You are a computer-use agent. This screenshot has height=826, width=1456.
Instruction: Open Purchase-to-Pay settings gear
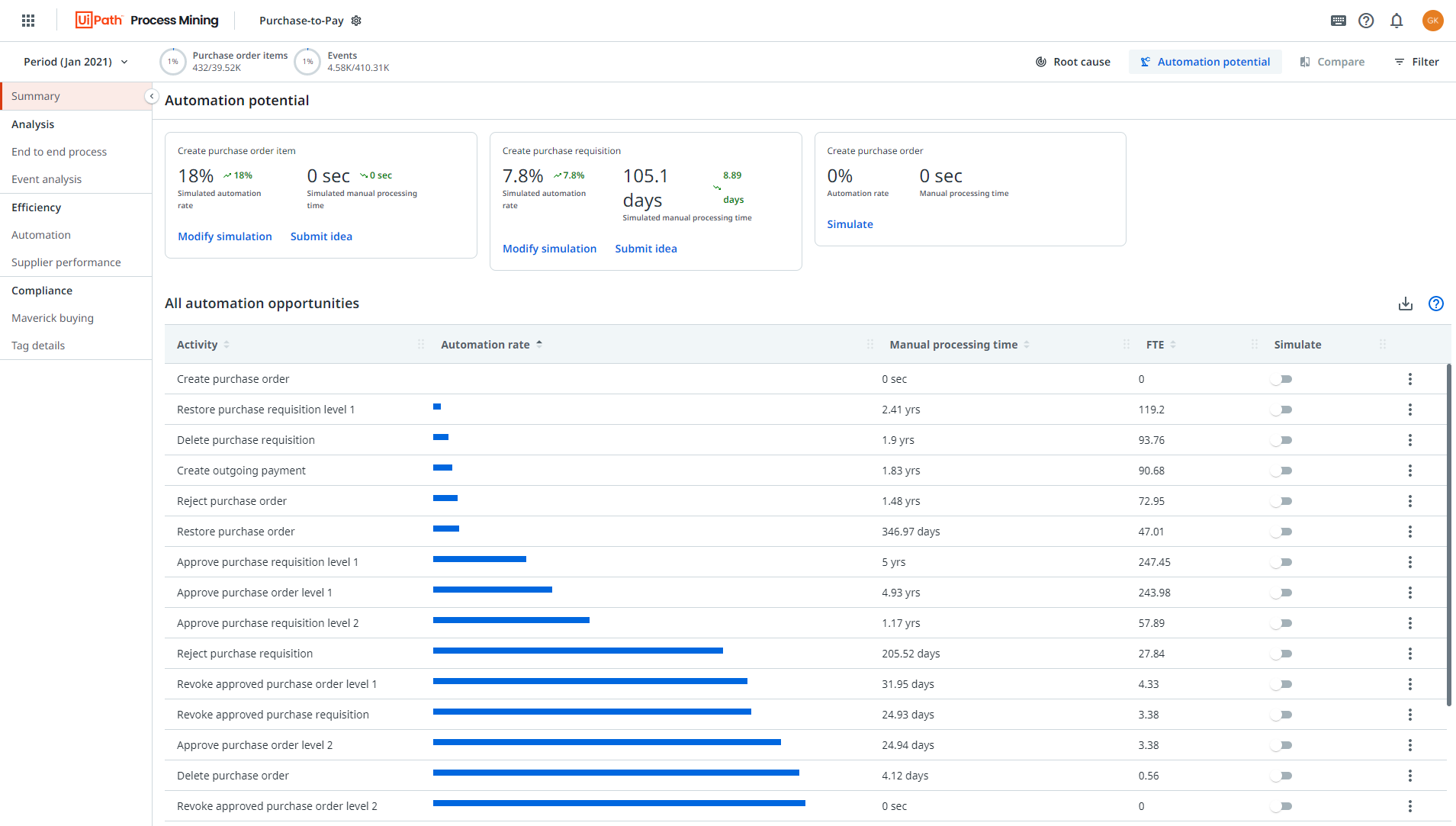pos(356,21)
